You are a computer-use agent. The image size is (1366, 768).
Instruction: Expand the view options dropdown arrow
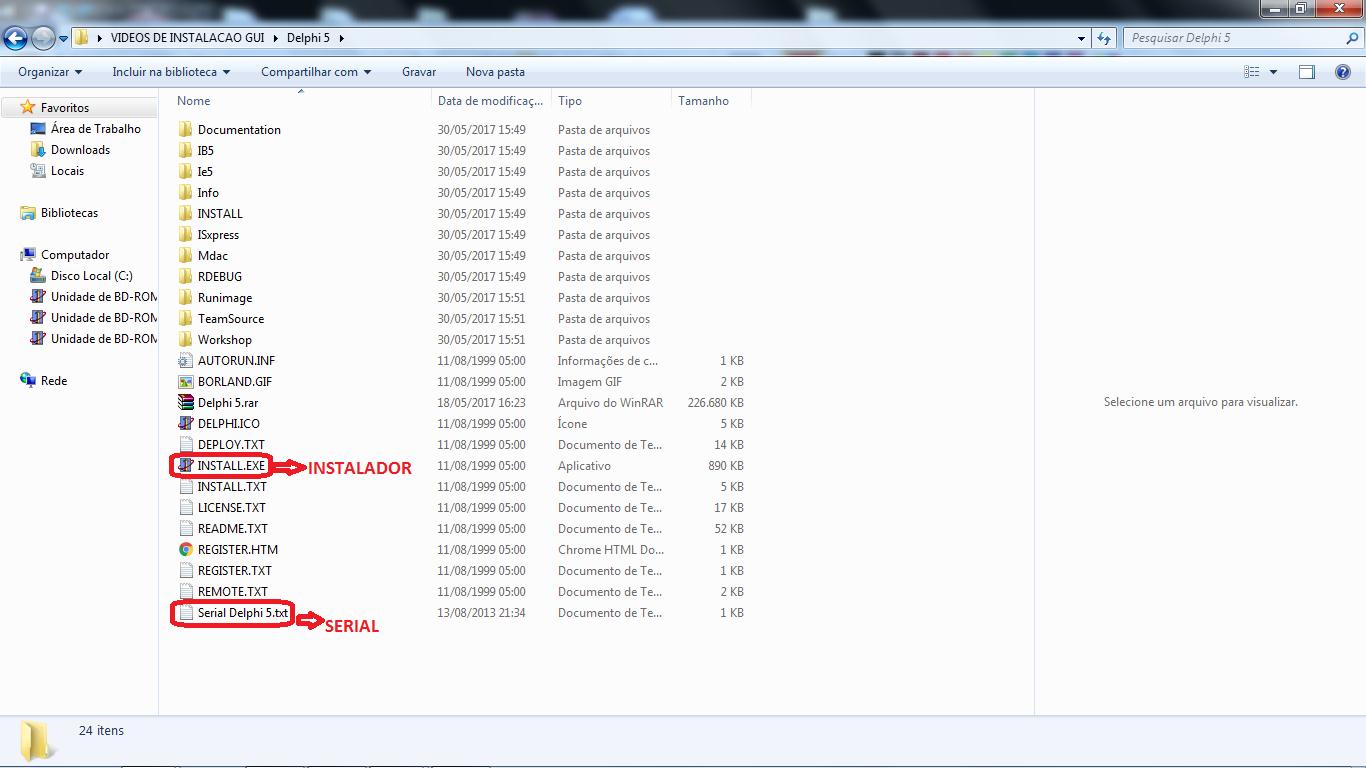1273,72
